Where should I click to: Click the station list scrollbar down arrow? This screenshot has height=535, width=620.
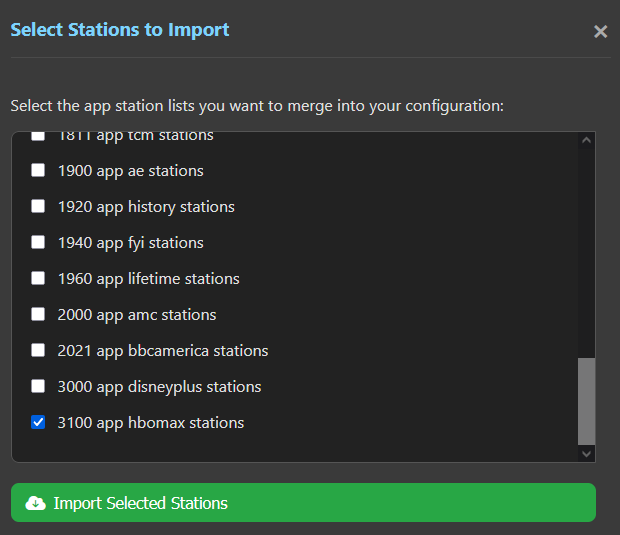click(x=586, y=454)
